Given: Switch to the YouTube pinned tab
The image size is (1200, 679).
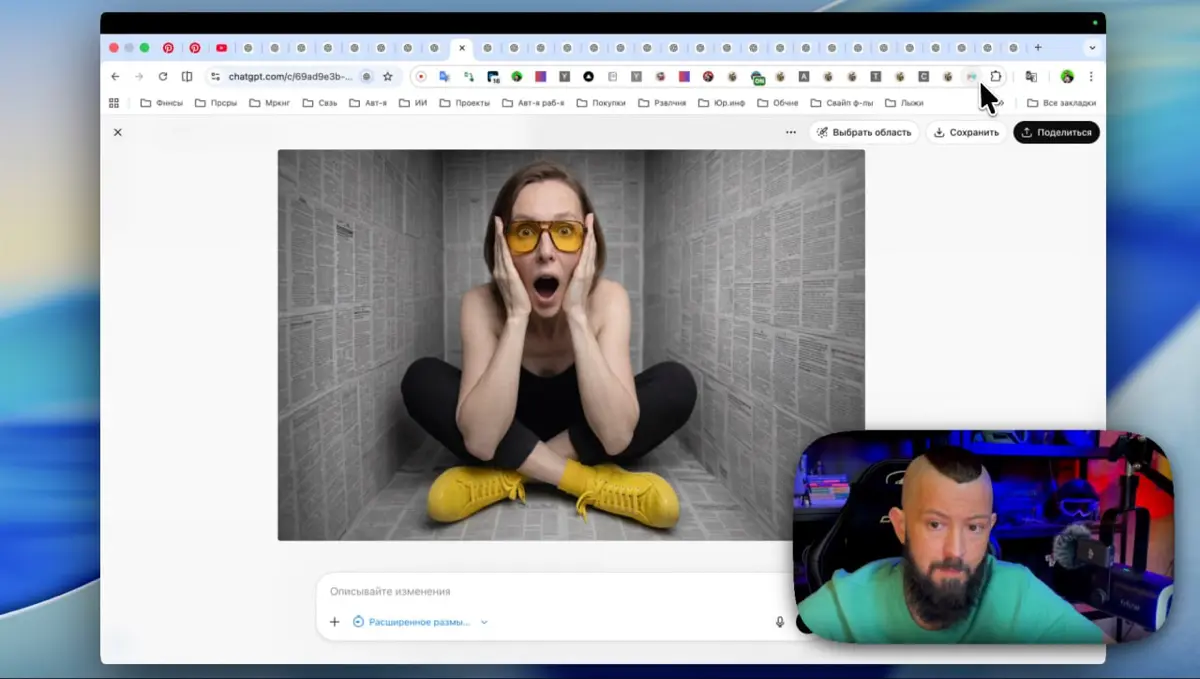Looking at the screenshot, I should pyautogui.click(x=221, y=48).
